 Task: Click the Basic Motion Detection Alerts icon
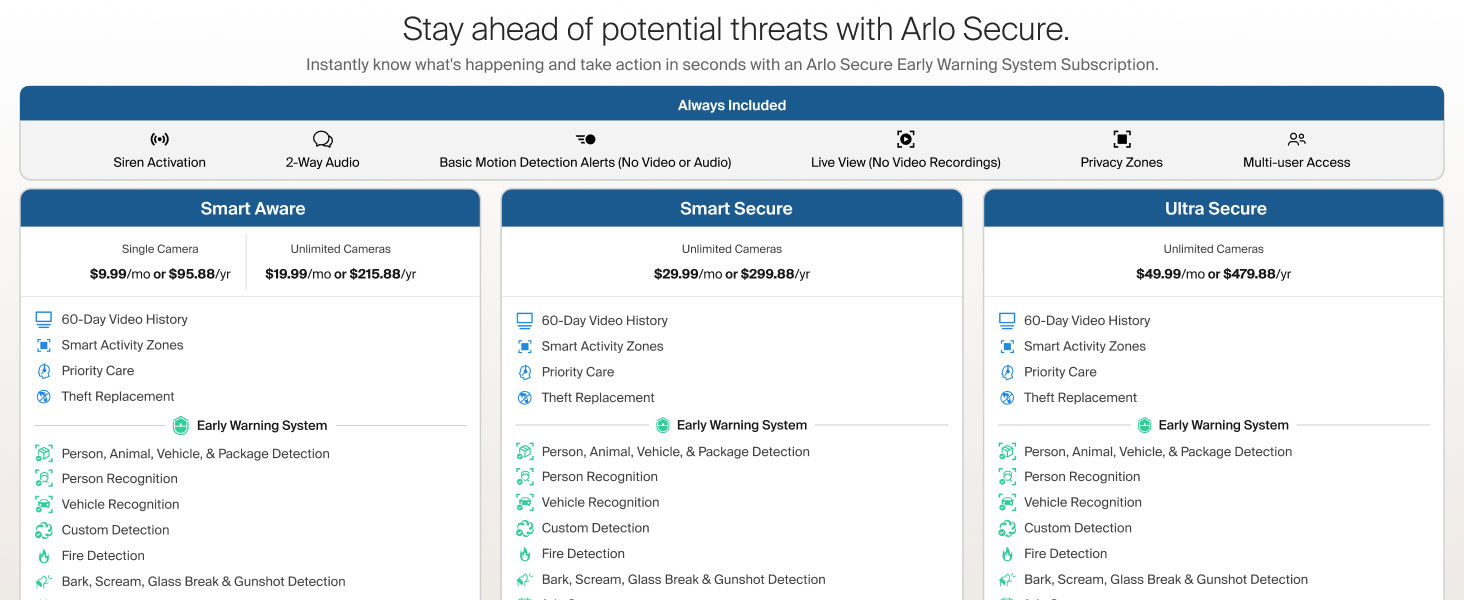(585, 139)
